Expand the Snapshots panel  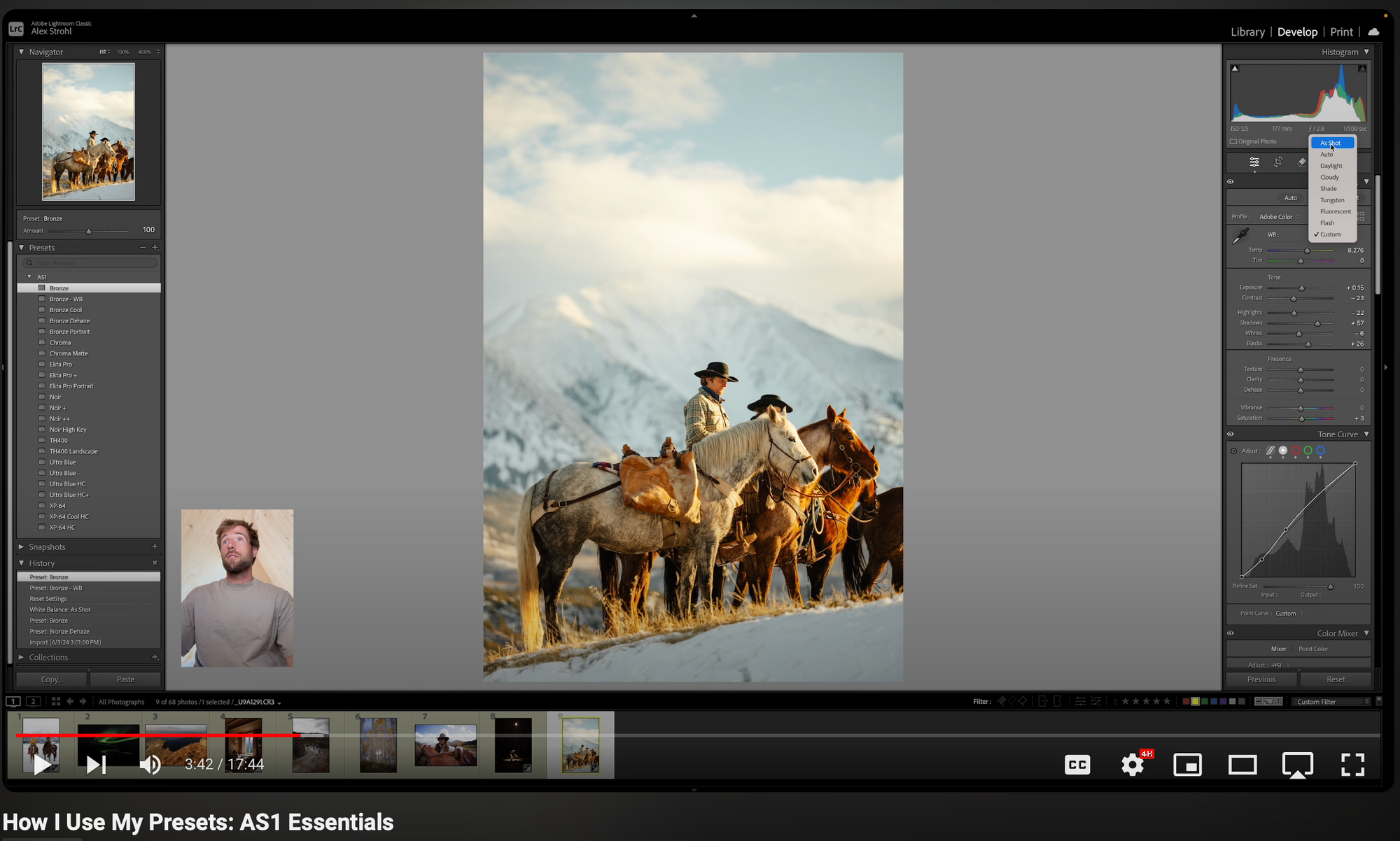coord(21,547)
